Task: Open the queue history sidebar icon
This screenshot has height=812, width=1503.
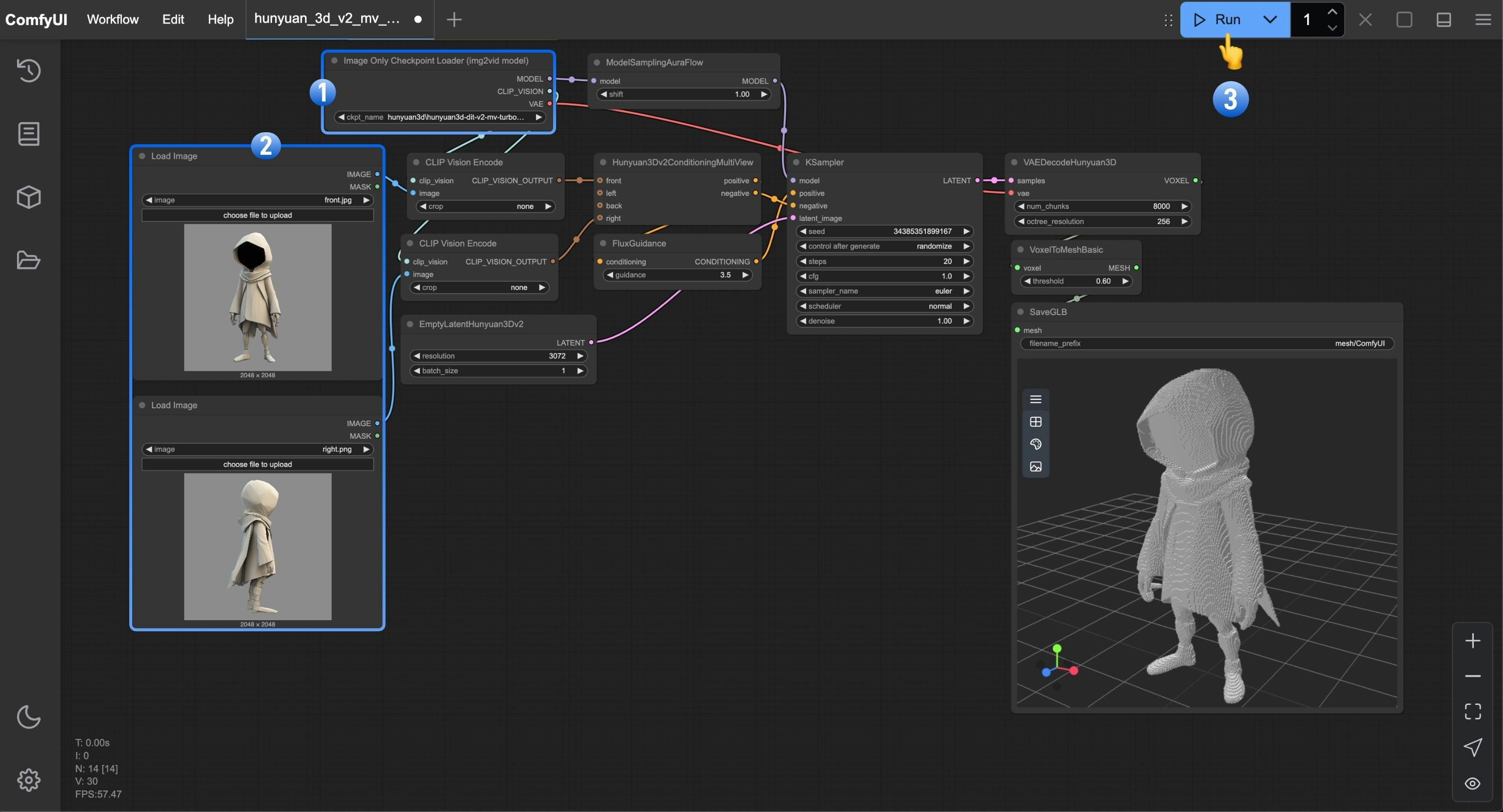Action: point(29,71)
